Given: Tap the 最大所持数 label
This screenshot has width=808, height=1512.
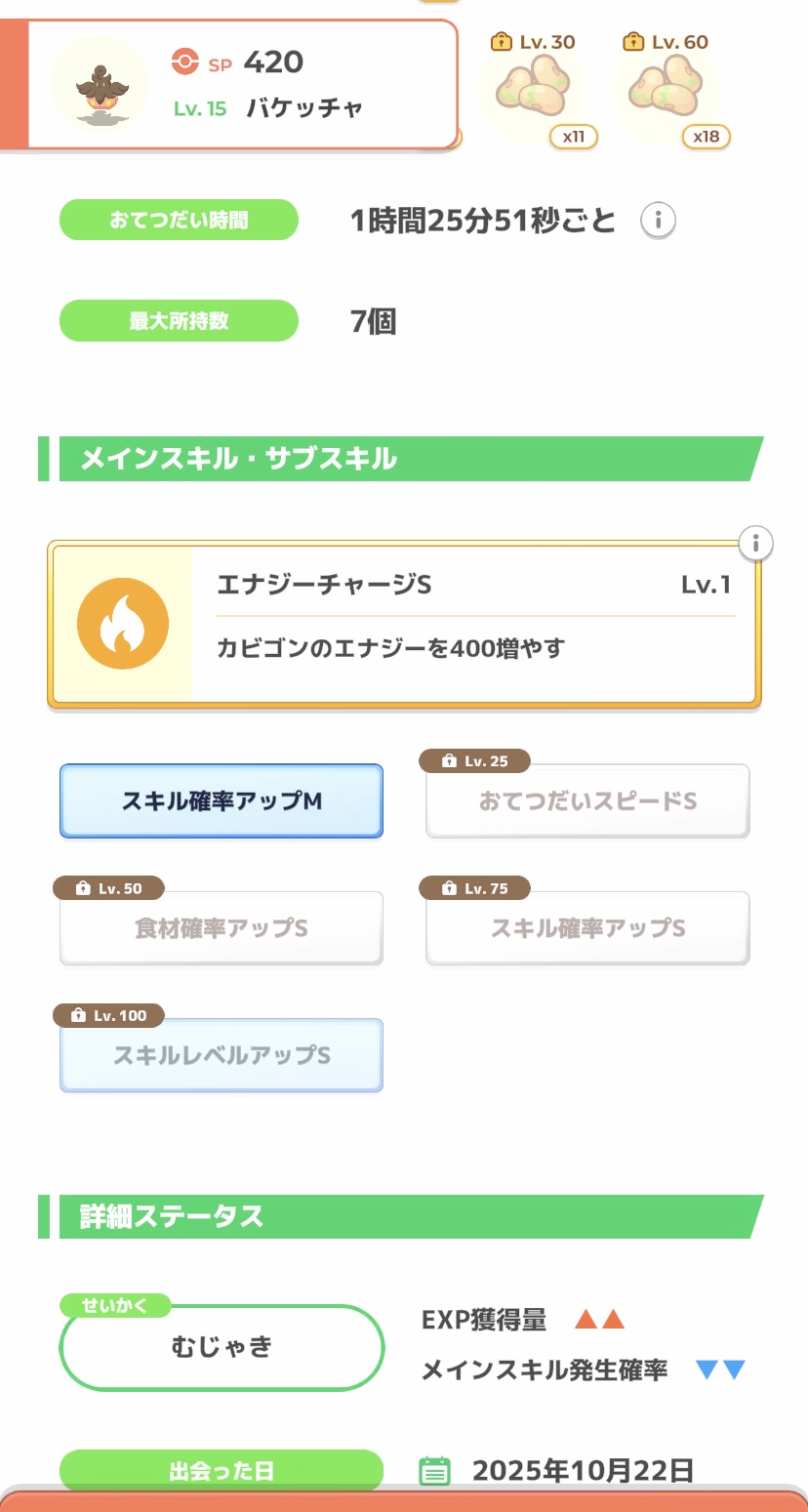Looking at the screenshot, I should [179, 321].
